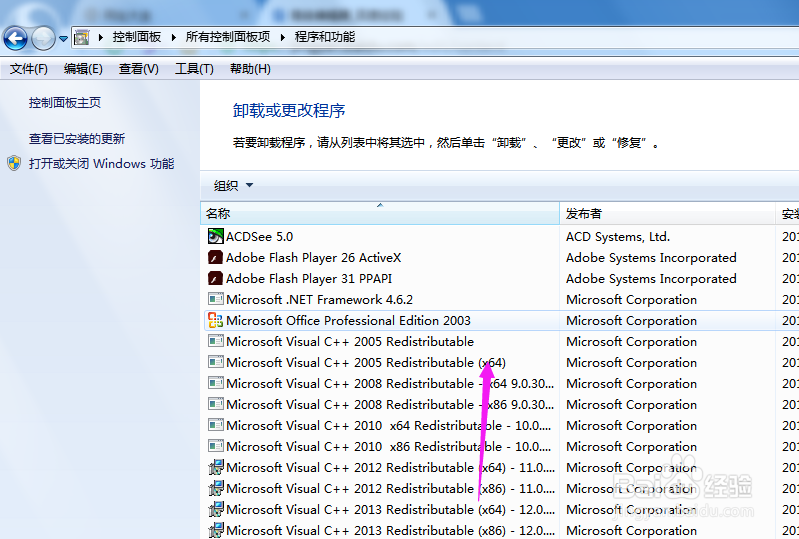Expand arrow before 程序和功能 breadcrumb
This screenshot has height=539, width=799.
[283, 37]
